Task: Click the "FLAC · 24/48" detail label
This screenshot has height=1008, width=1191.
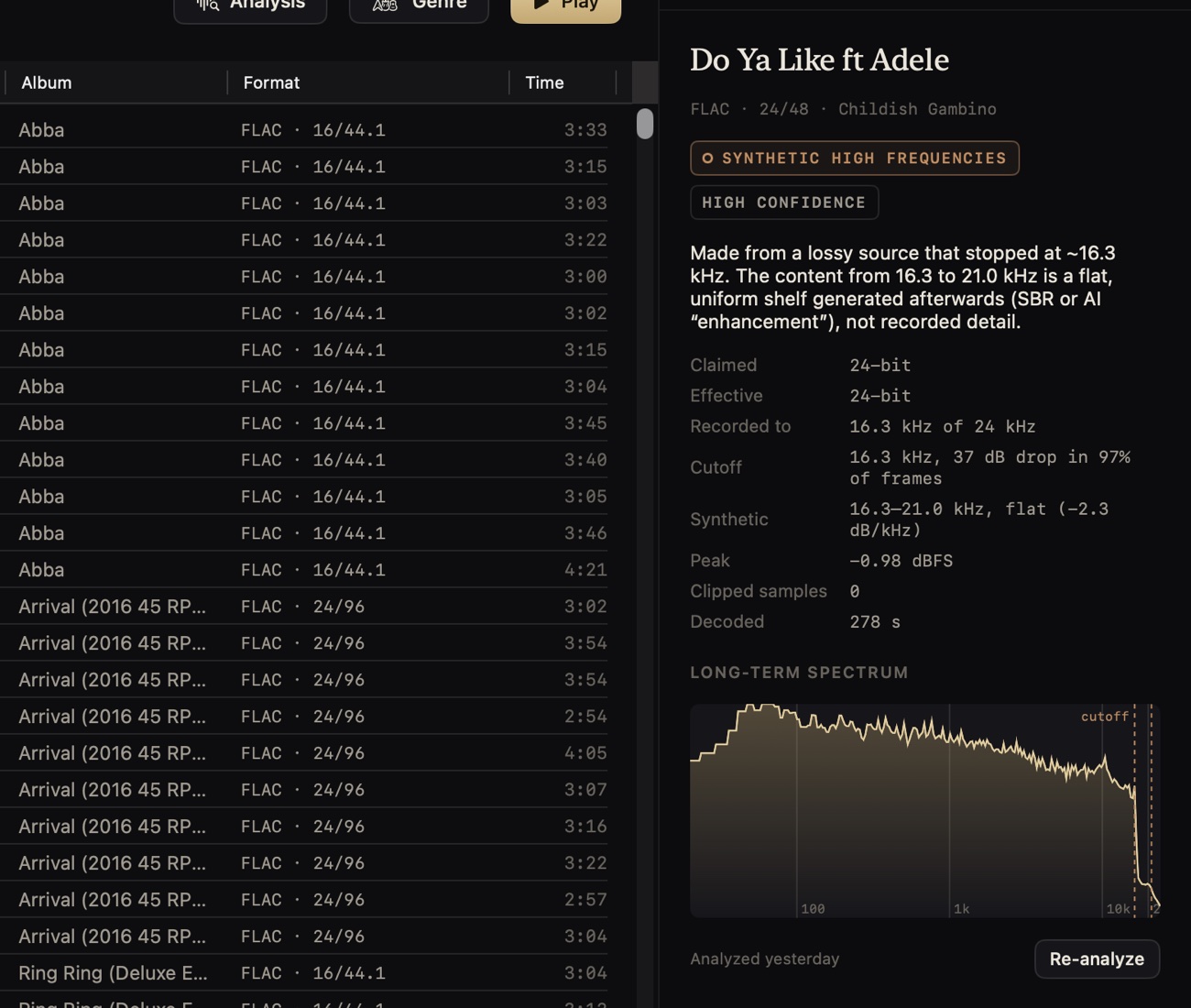Action: coord(749,109)
